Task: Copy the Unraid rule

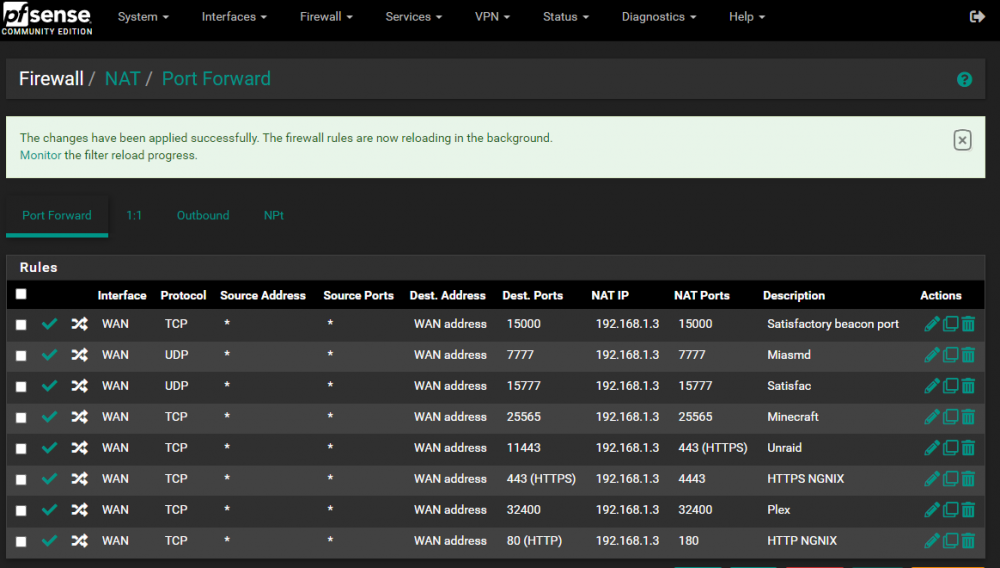Action: 950,448
